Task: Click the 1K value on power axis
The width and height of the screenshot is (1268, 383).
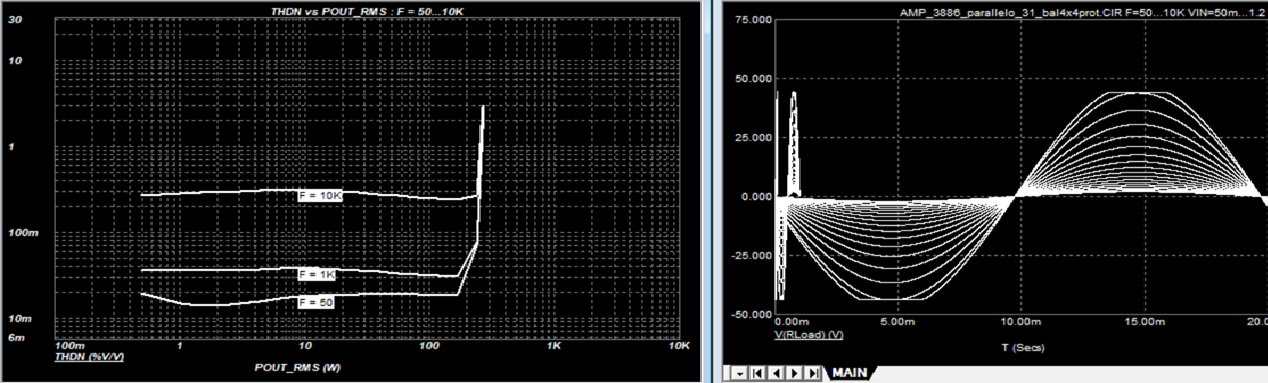Action: coord(554,346)
